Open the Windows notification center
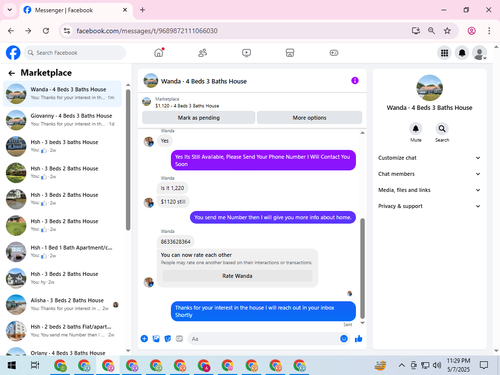This screenshot has height=375, width=500. click(484, 365)
